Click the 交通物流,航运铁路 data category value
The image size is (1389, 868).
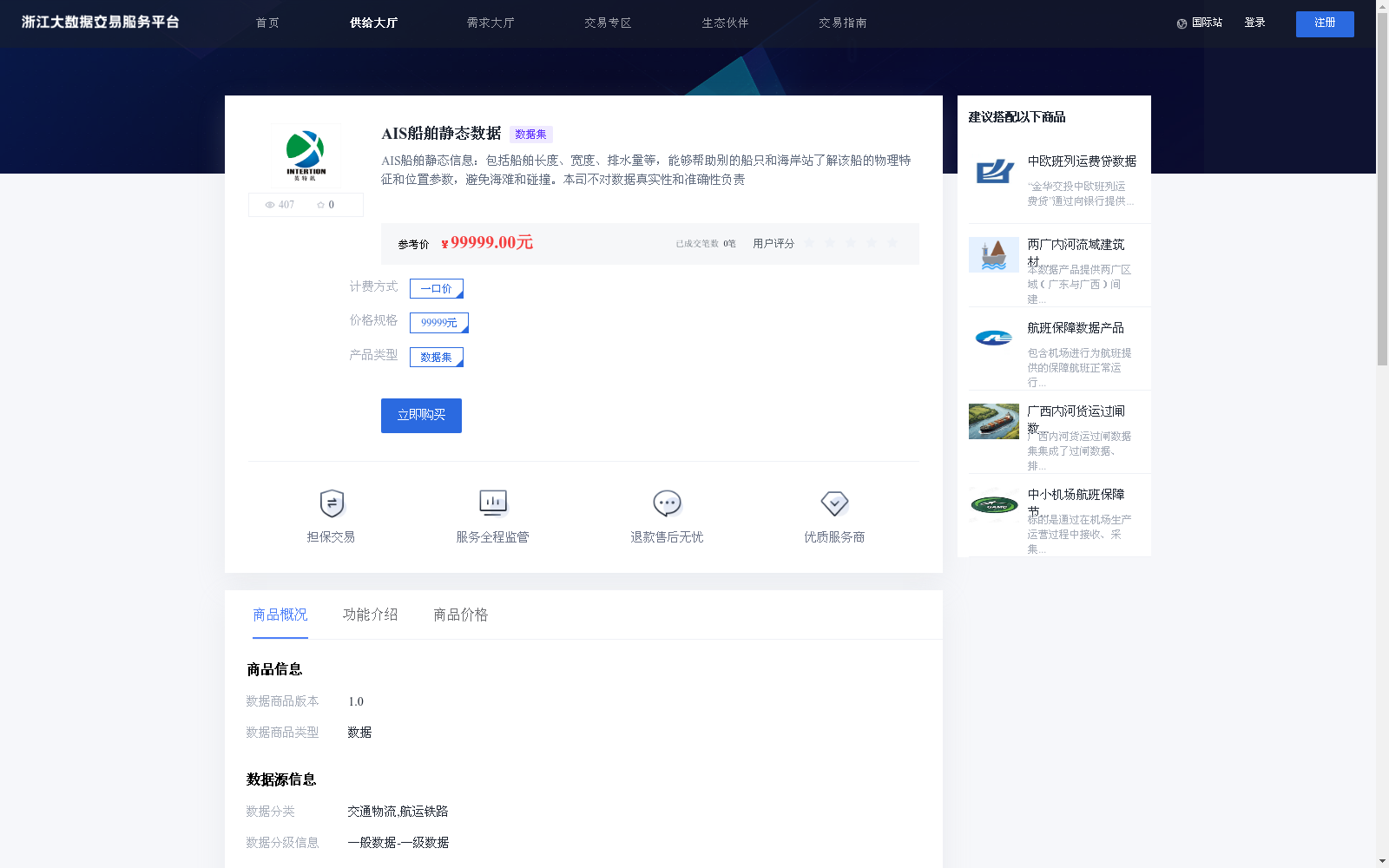(398, 812)
